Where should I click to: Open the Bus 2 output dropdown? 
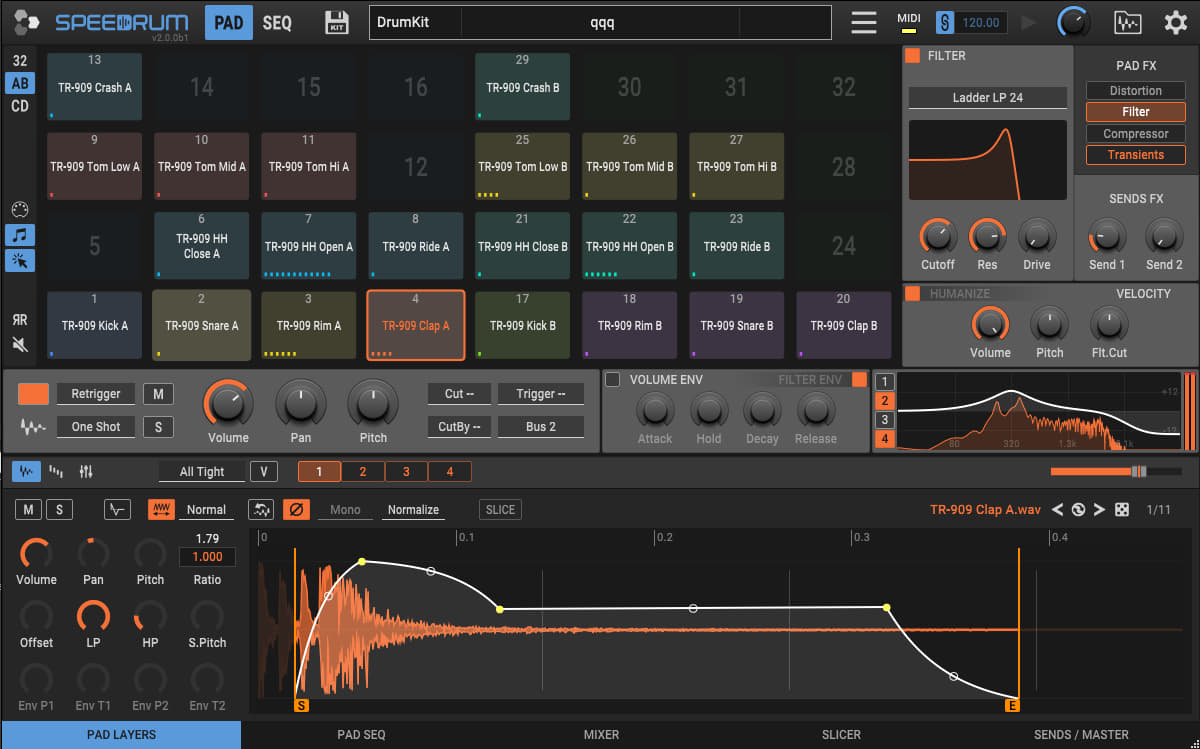tap(541, 427)
